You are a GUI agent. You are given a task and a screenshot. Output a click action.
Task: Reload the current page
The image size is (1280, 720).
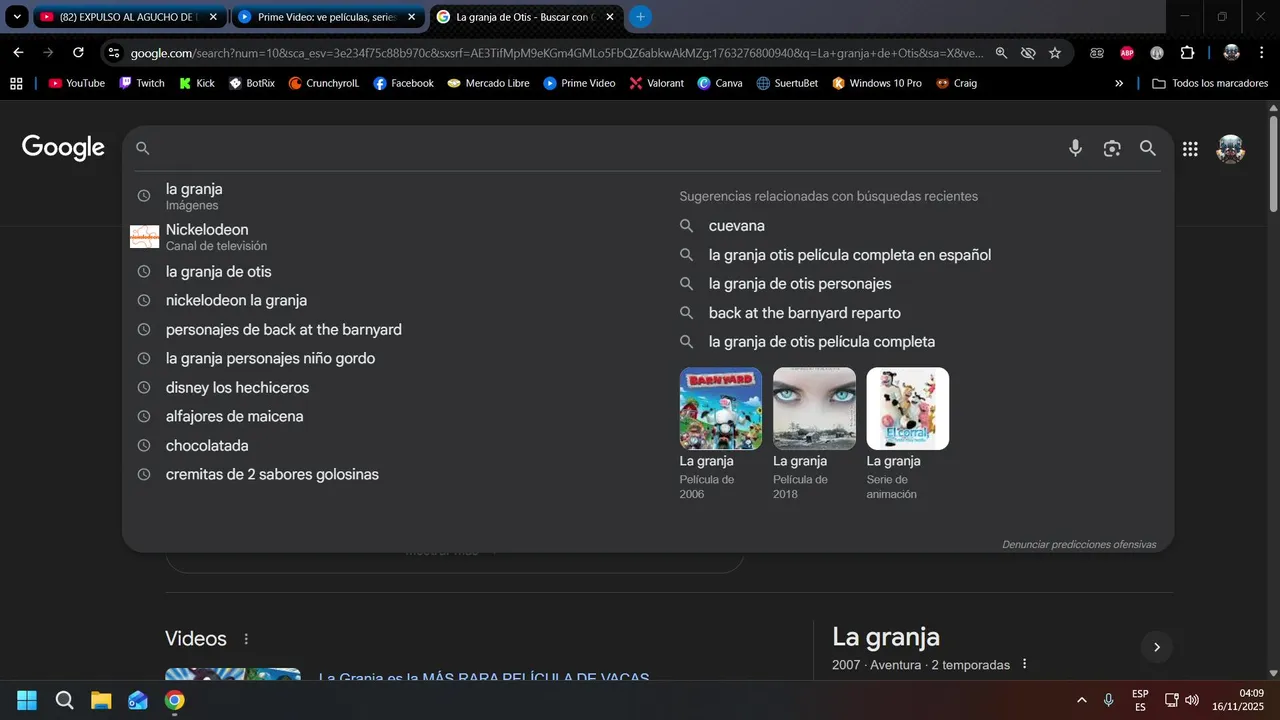tap(78, 53)
